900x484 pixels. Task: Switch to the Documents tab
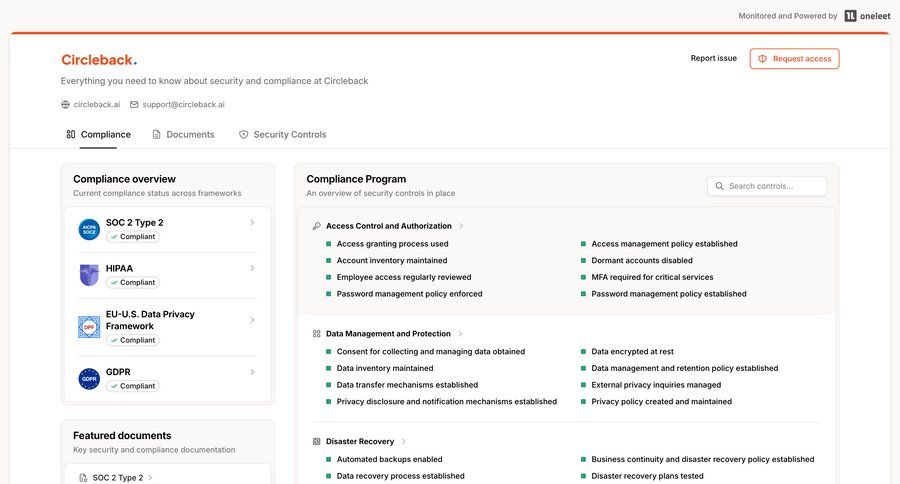pyautogui.click(x=183, y=134)
